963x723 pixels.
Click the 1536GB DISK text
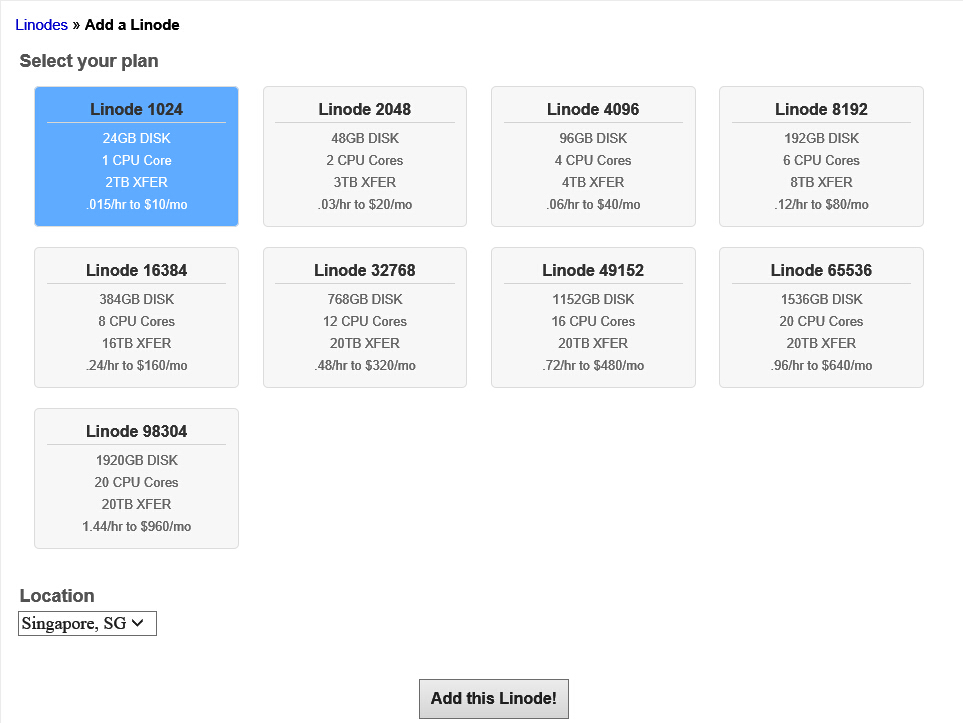pyautogui.click(x=821, y=299)
